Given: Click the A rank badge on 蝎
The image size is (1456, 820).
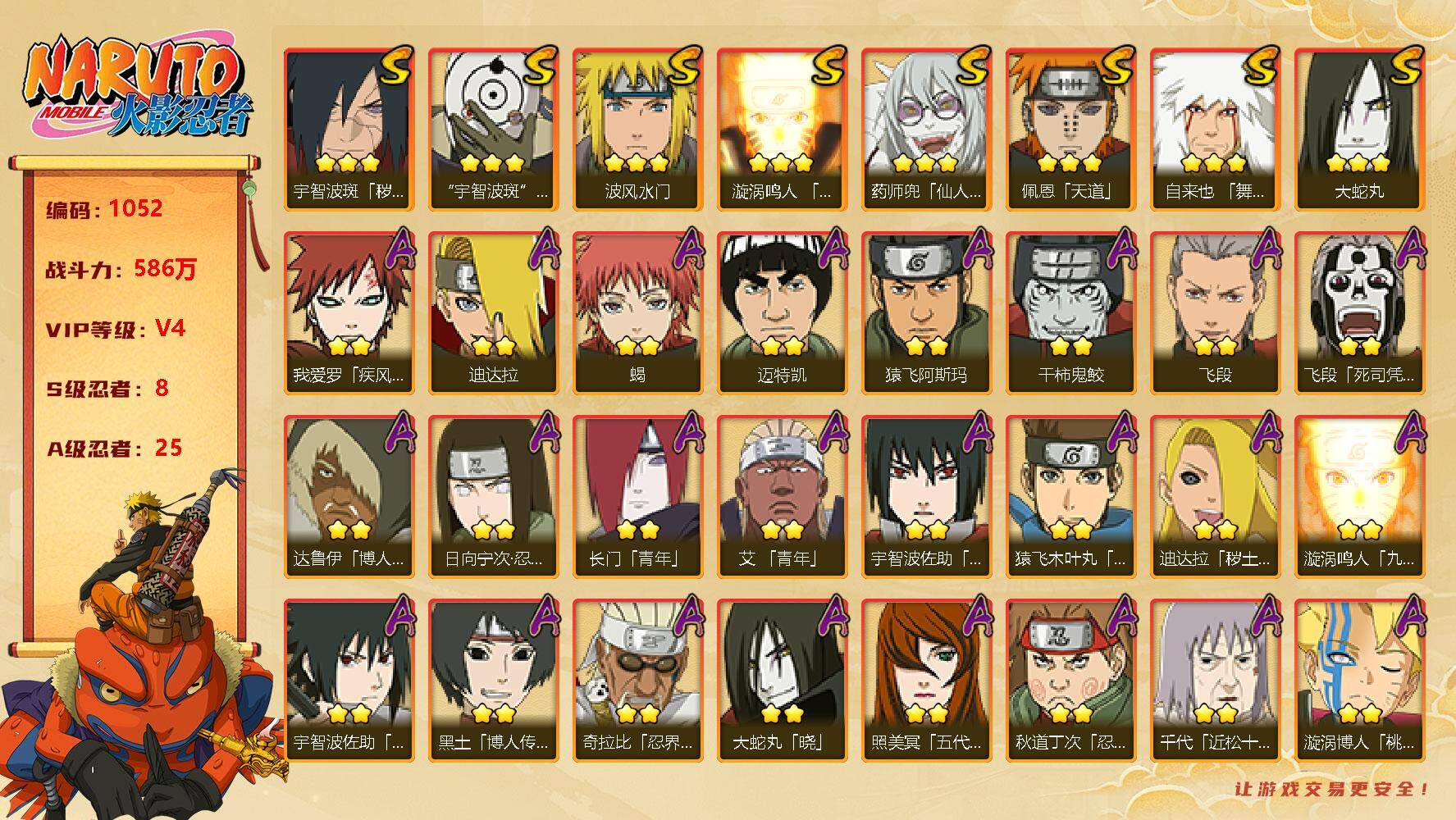Looking at the screenshot, I should click(x=687, y=248).
